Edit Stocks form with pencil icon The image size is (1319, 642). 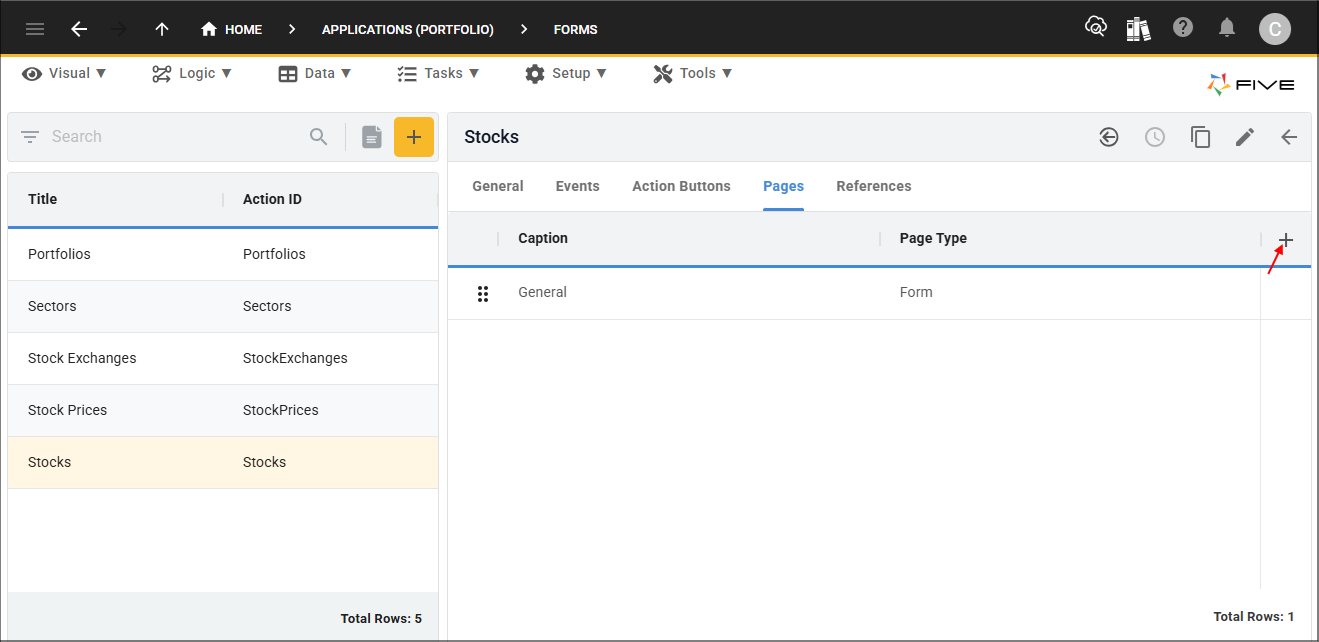(1245, 137)
